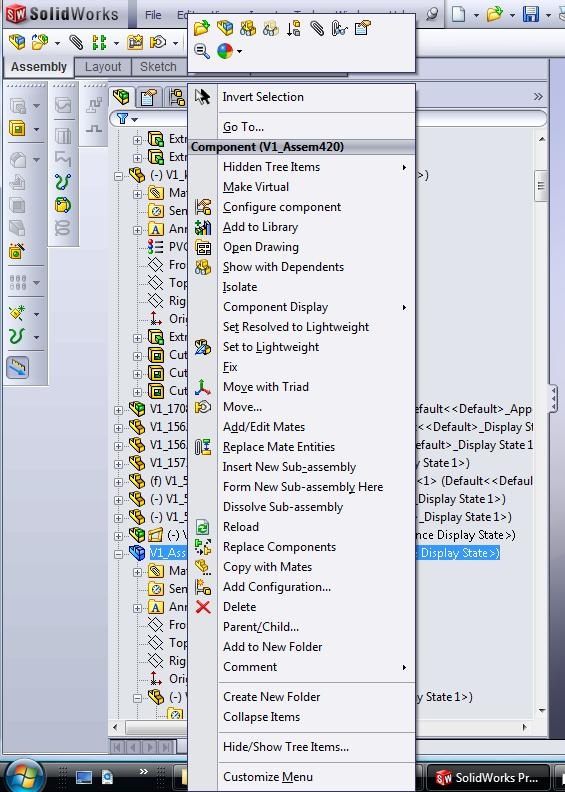Click the Reference Geometry icon in left toolbar
Image resolution: width=565 pixels, height=792 pixels.
pos(17,313)
